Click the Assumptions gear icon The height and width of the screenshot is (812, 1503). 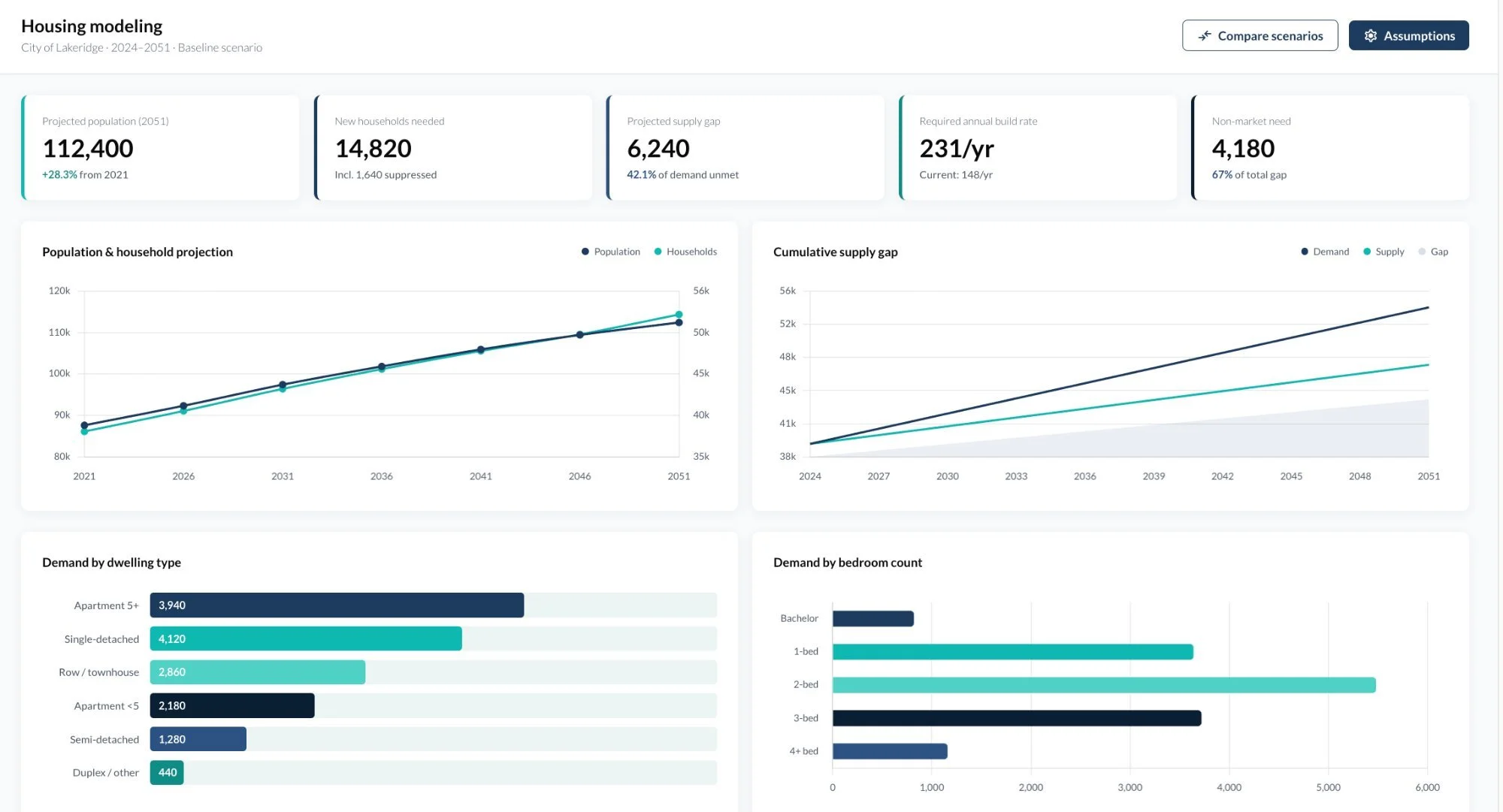click(1371, 36)
